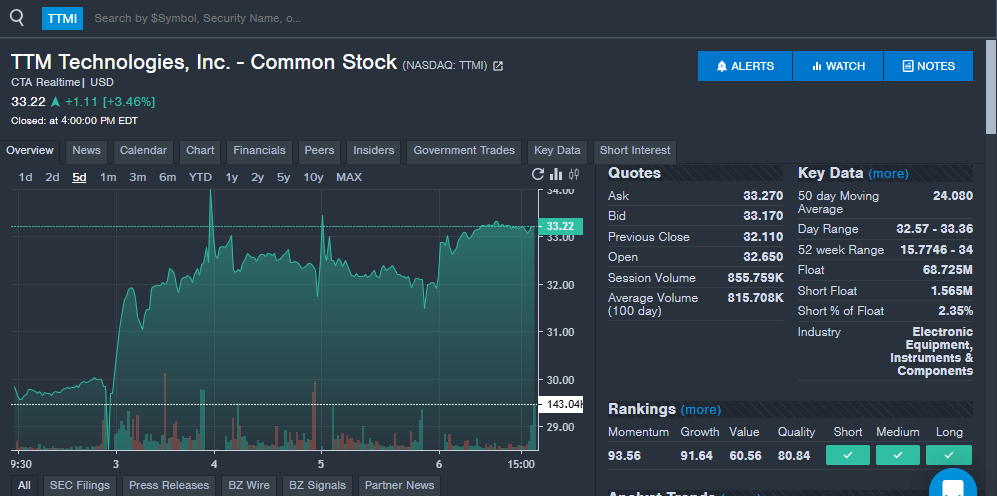Toggle the Long ranking checkmark
This screenshot has height=496, width=997.
tap(949, 455)
